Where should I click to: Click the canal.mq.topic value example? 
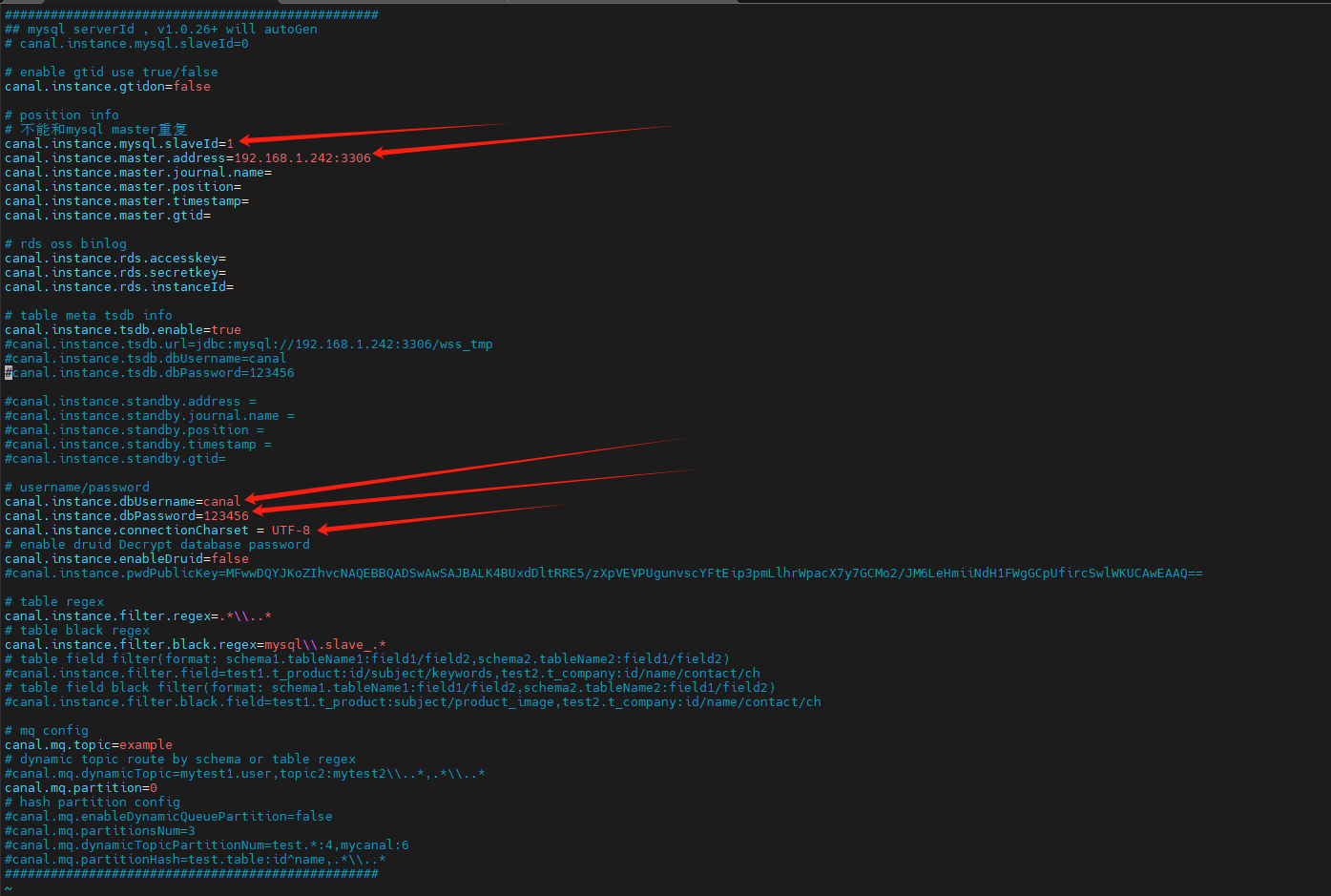point(146,745)
